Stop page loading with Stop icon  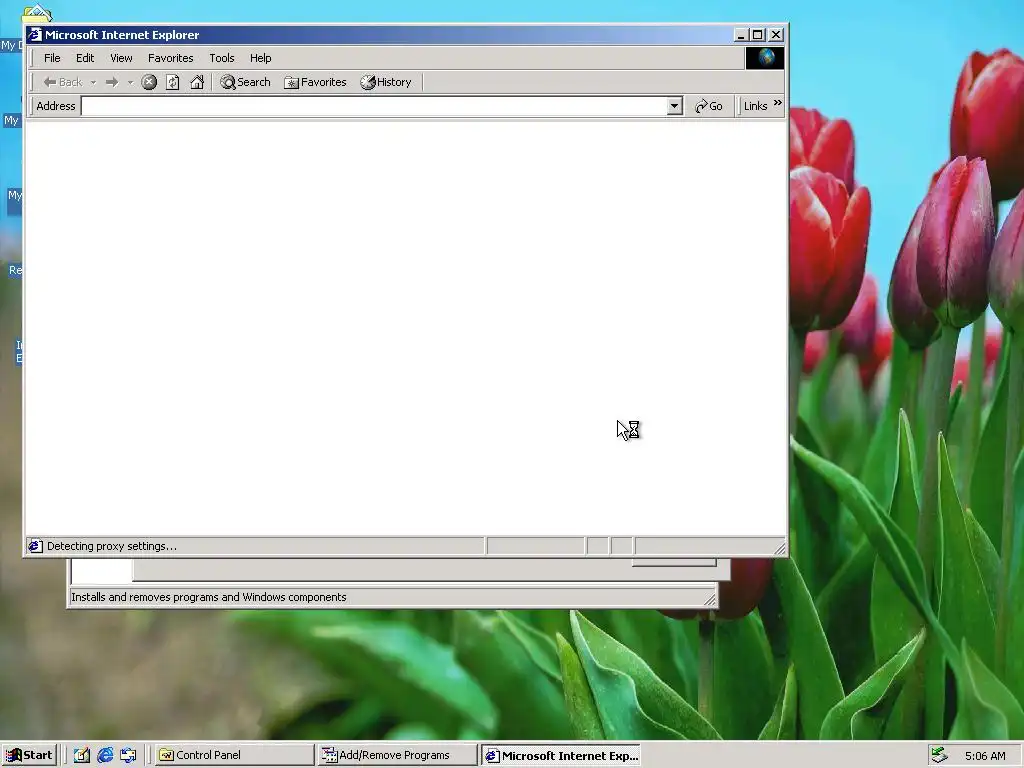pyautogui.click(x=149, y=82)
